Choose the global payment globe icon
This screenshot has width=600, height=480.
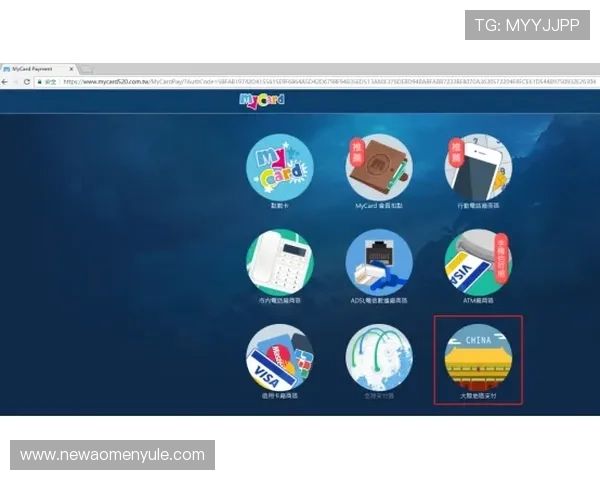(379, 357)
